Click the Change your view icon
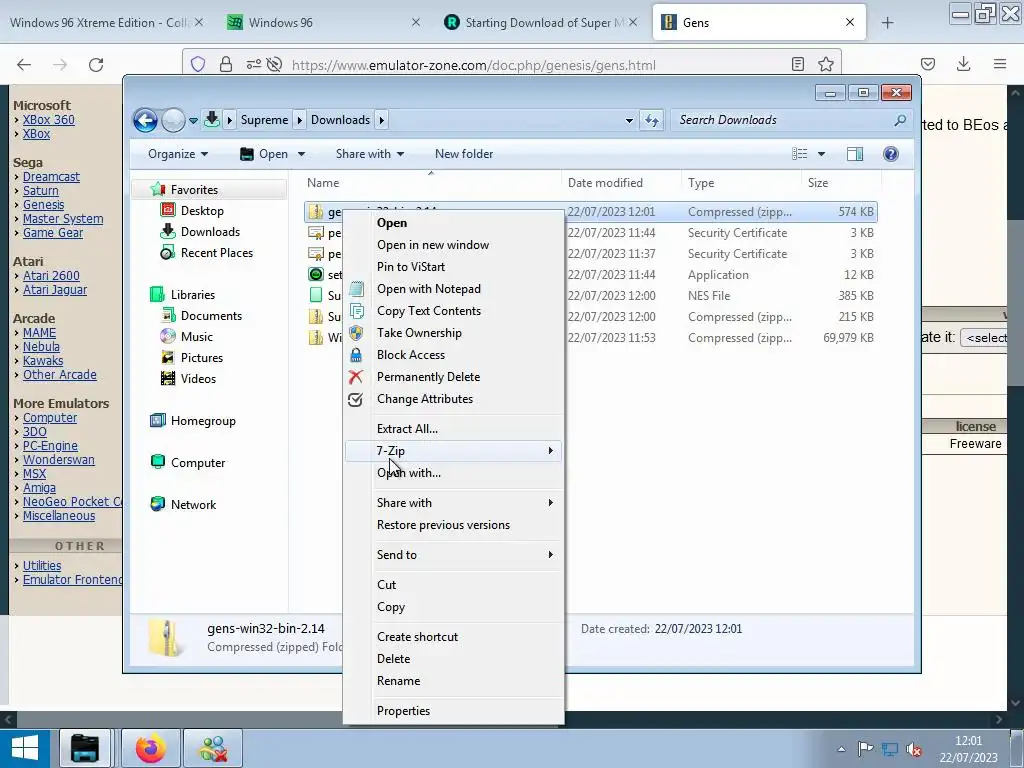Screen dimensions: 1024x768 click(x=799, y=154)
